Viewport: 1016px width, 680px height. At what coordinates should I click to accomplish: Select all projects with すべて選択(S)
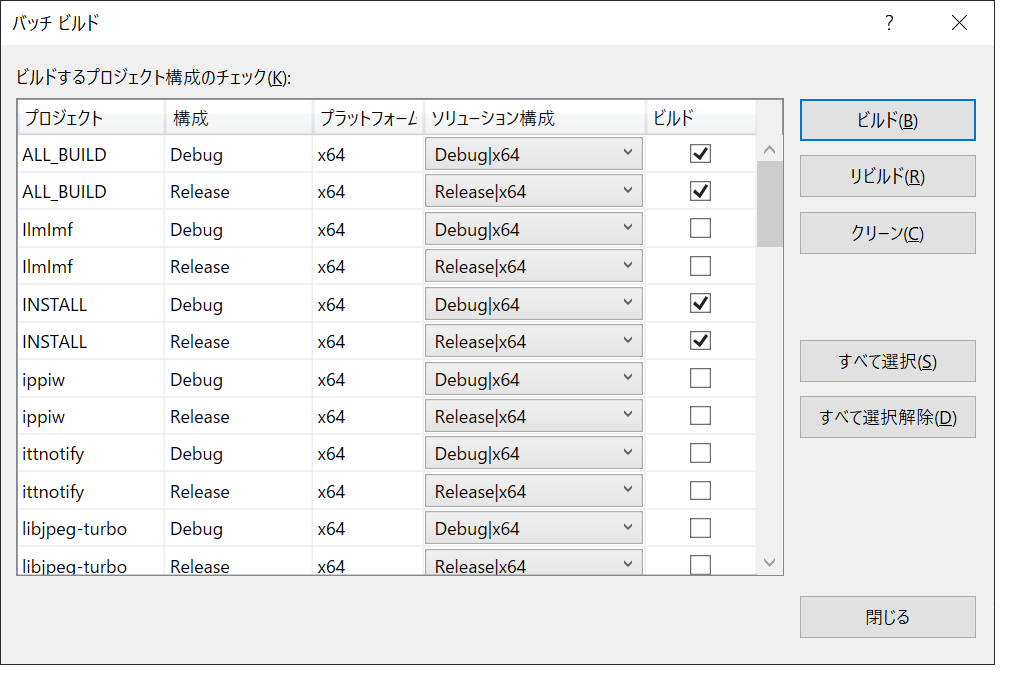887,360
